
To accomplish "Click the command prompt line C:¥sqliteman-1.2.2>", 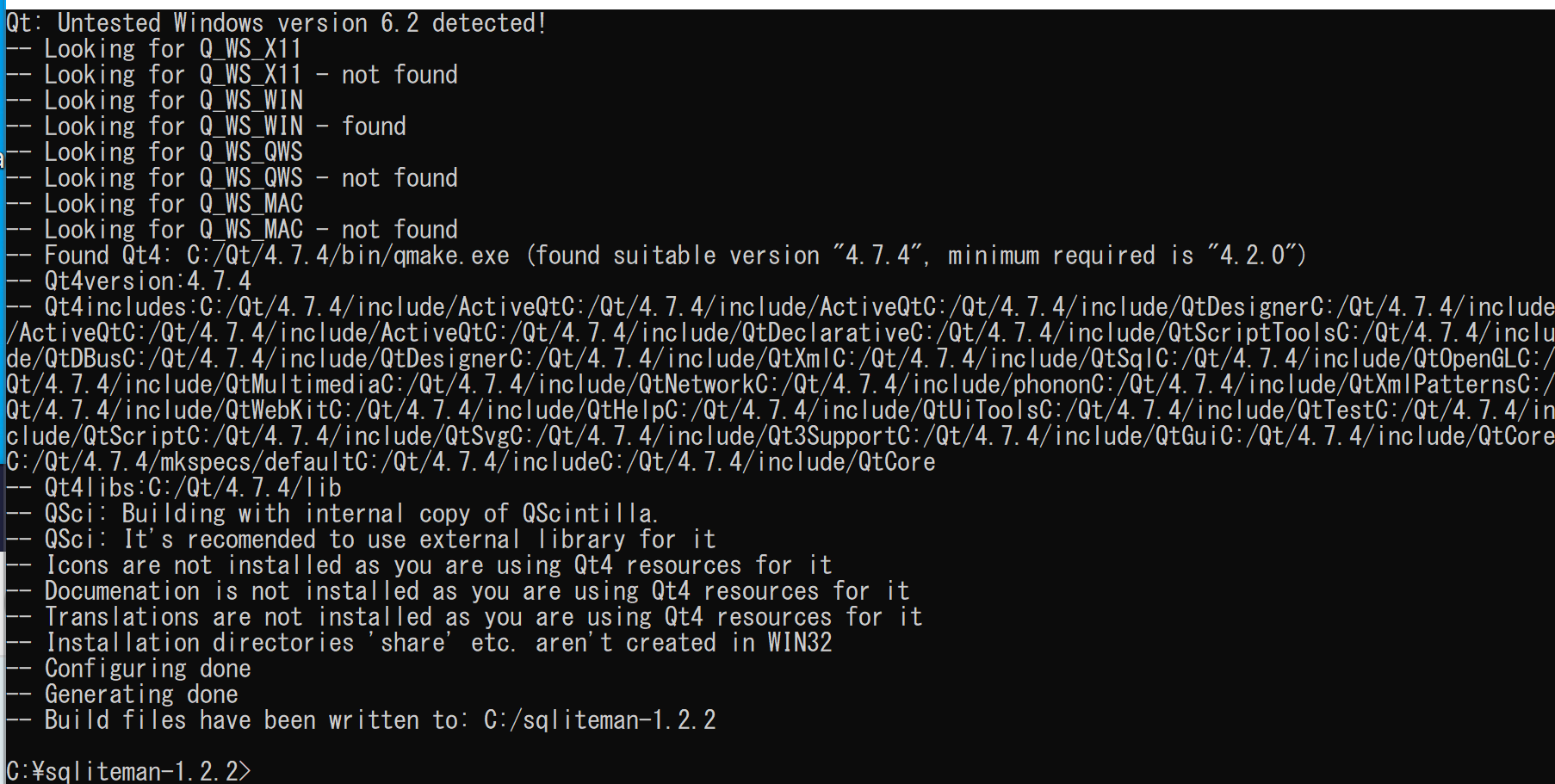I will [129, 770].
